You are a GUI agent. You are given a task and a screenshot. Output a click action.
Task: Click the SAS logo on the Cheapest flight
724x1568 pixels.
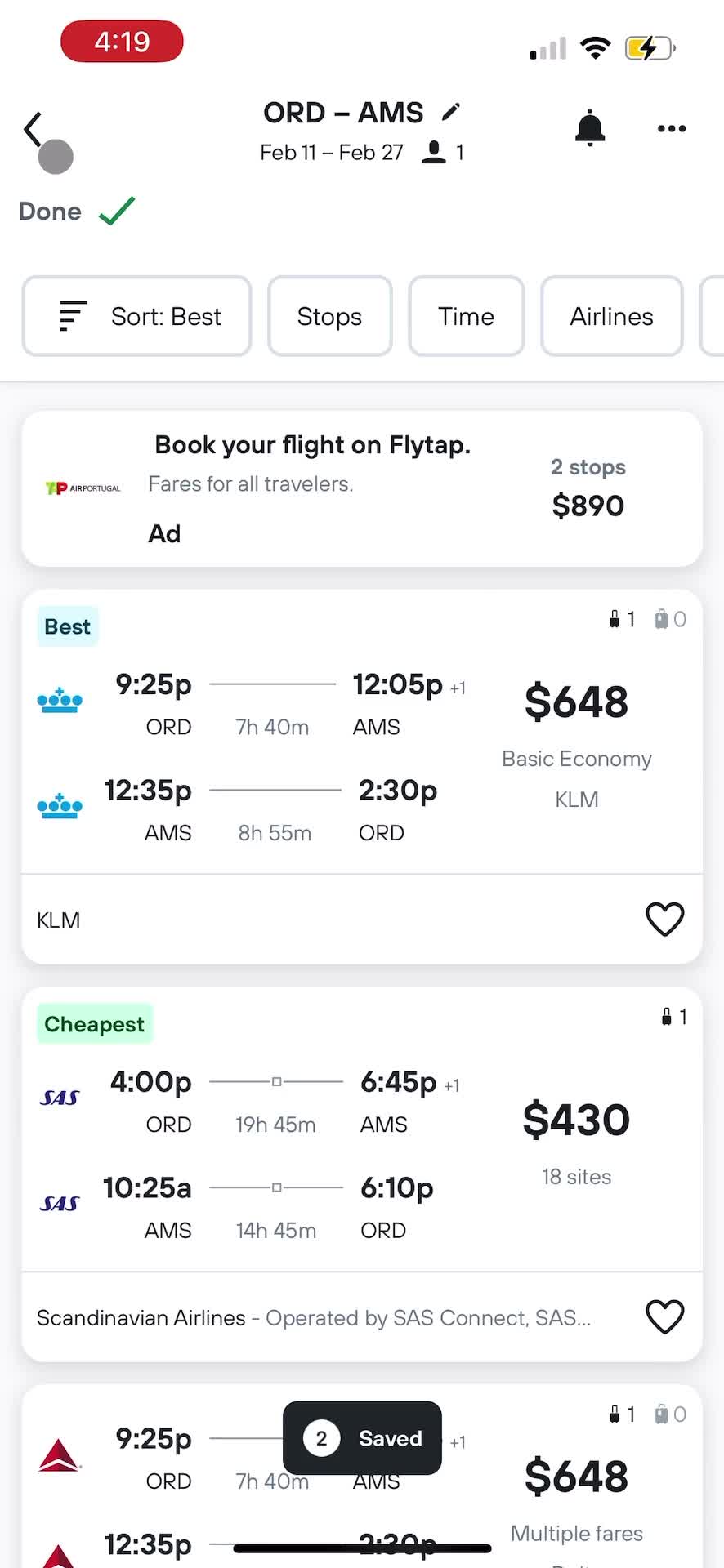click(59, 1098)
